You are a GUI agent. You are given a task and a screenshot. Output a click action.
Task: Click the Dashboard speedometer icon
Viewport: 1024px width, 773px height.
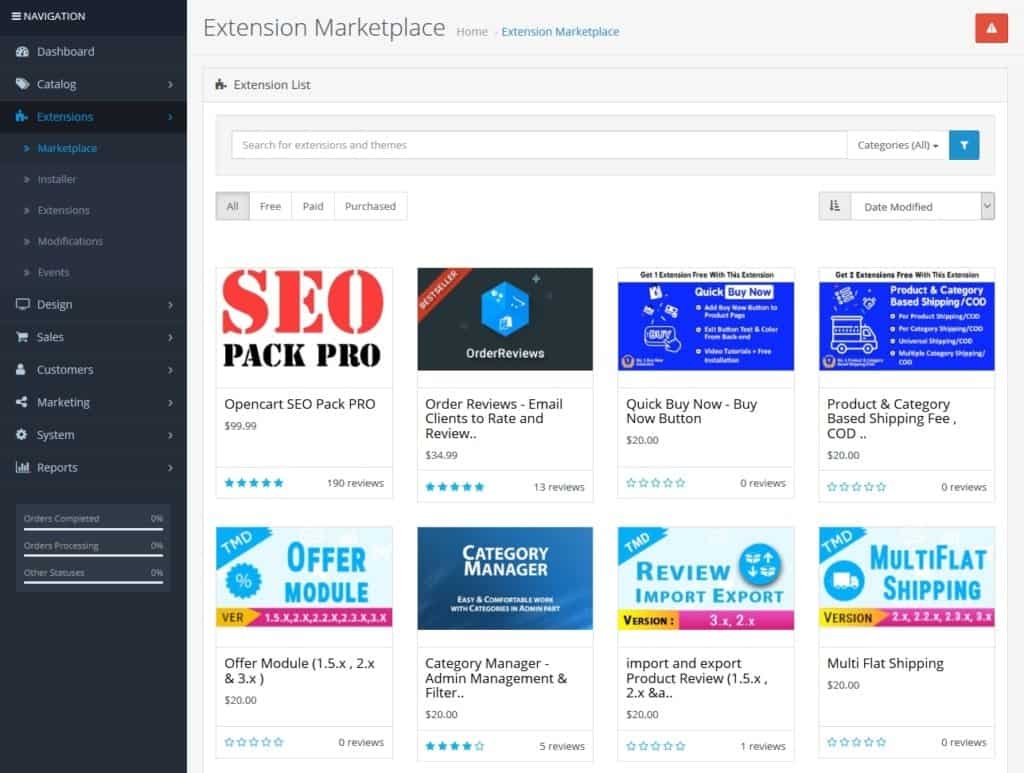point(22,52)
